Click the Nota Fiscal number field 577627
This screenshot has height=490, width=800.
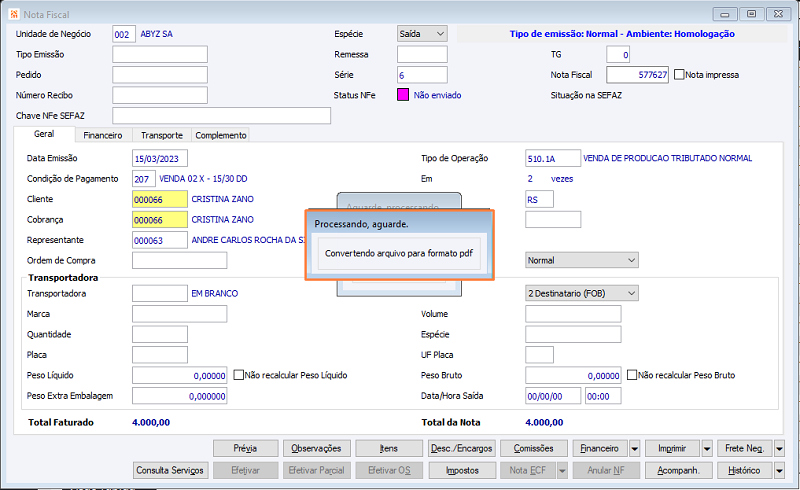coord(637,75)
